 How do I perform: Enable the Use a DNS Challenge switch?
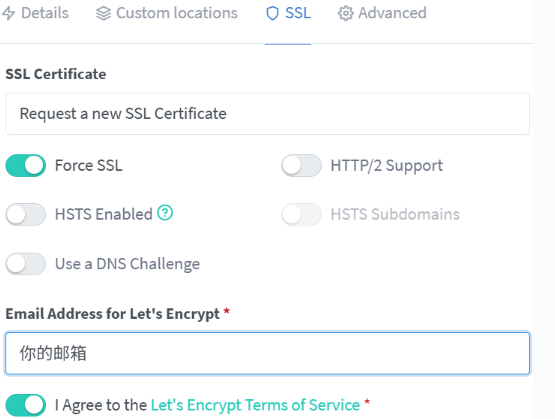click(25, 264)
